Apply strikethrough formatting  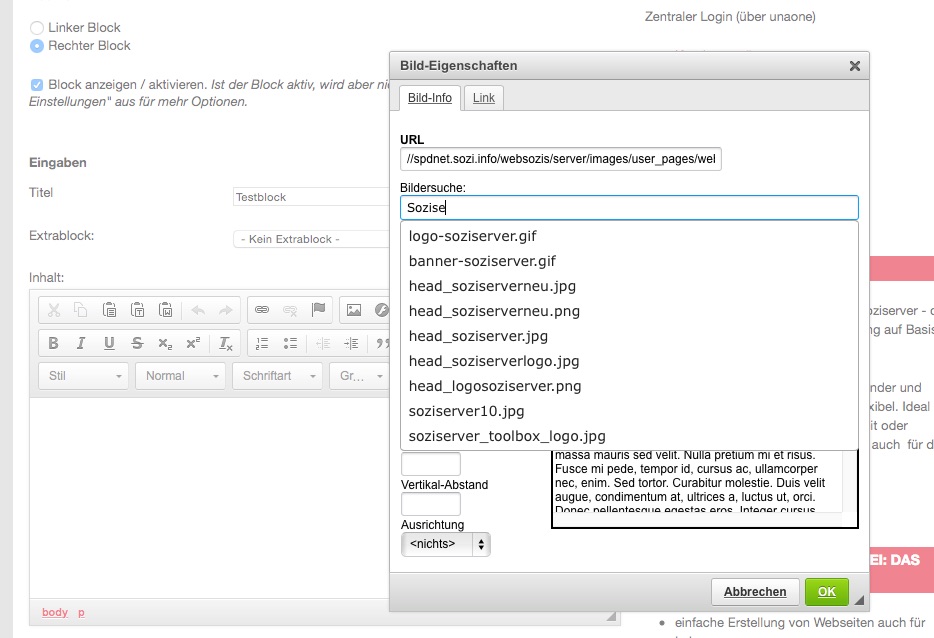tap(137, 343)
